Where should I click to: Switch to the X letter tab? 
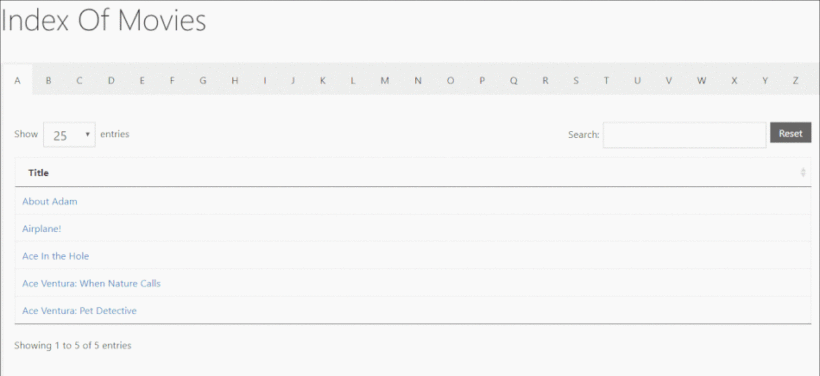[x=734, y=81]
